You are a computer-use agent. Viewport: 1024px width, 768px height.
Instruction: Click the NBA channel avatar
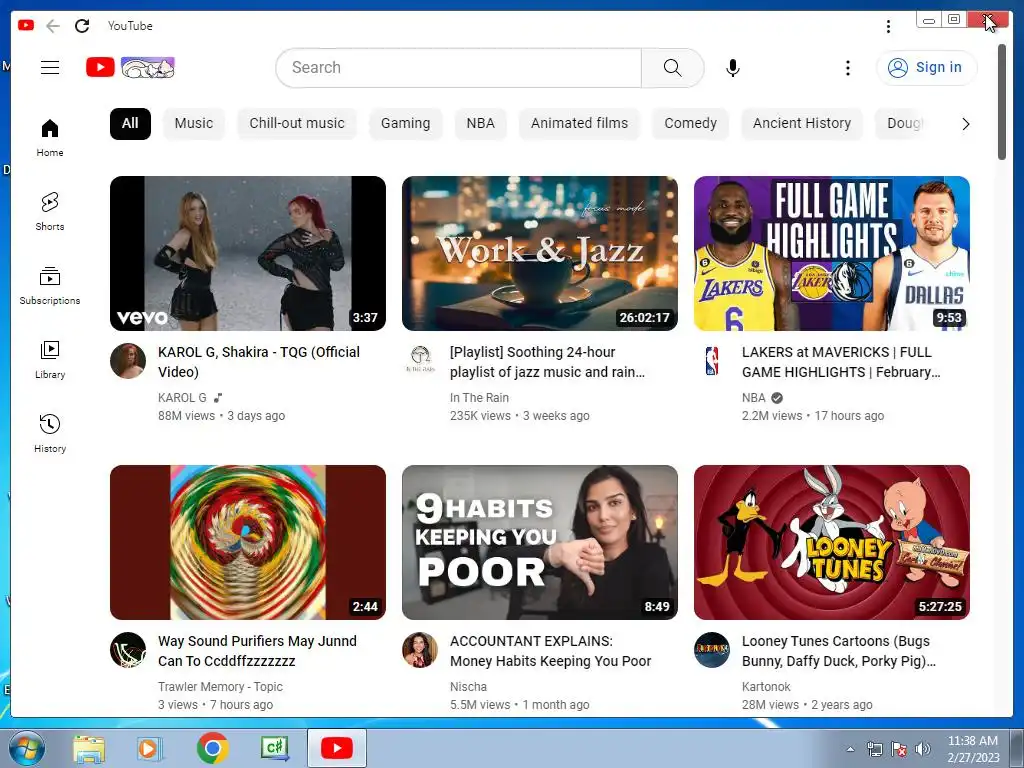click(x=712, y=360)
